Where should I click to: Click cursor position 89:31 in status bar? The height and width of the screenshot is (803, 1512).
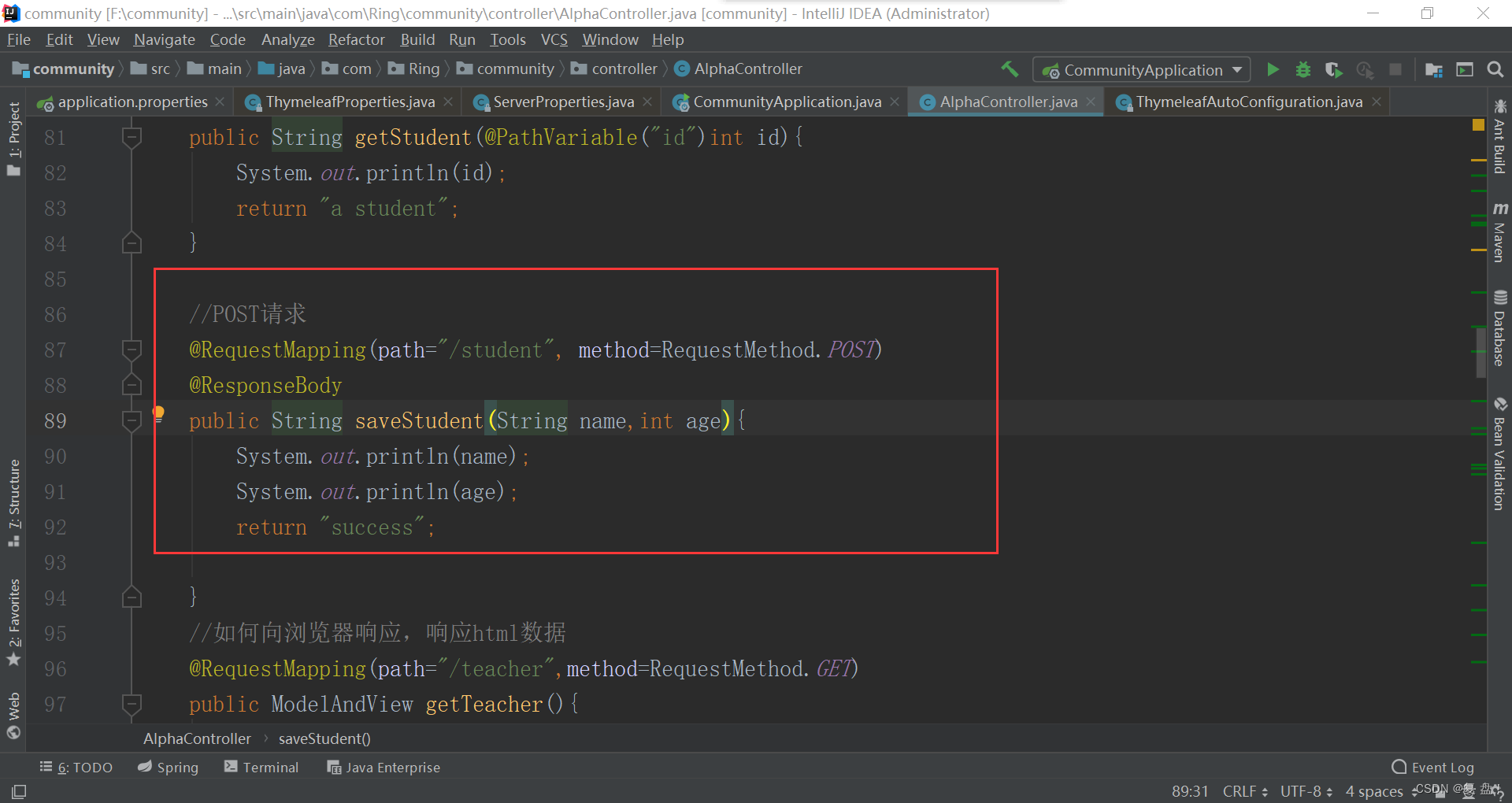(1189, 791)
